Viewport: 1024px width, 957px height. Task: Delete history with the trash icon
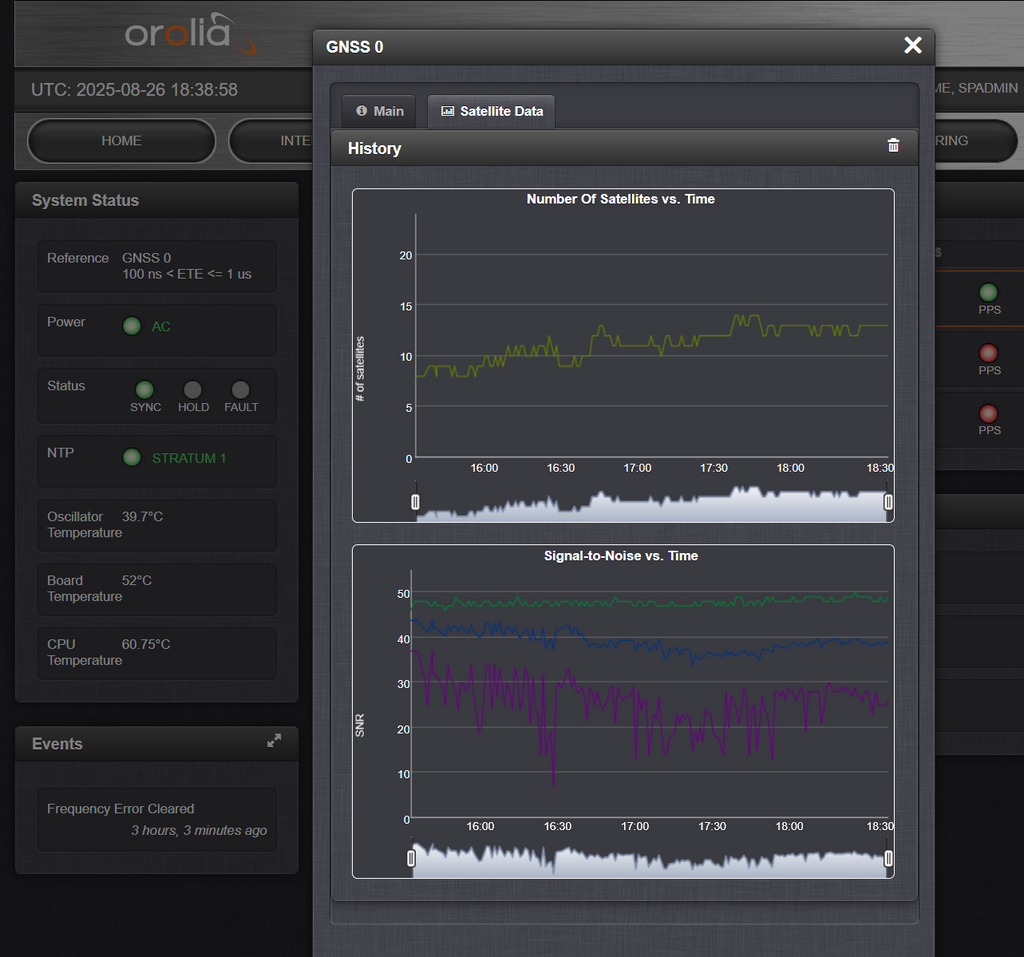(x=893, y=146)
